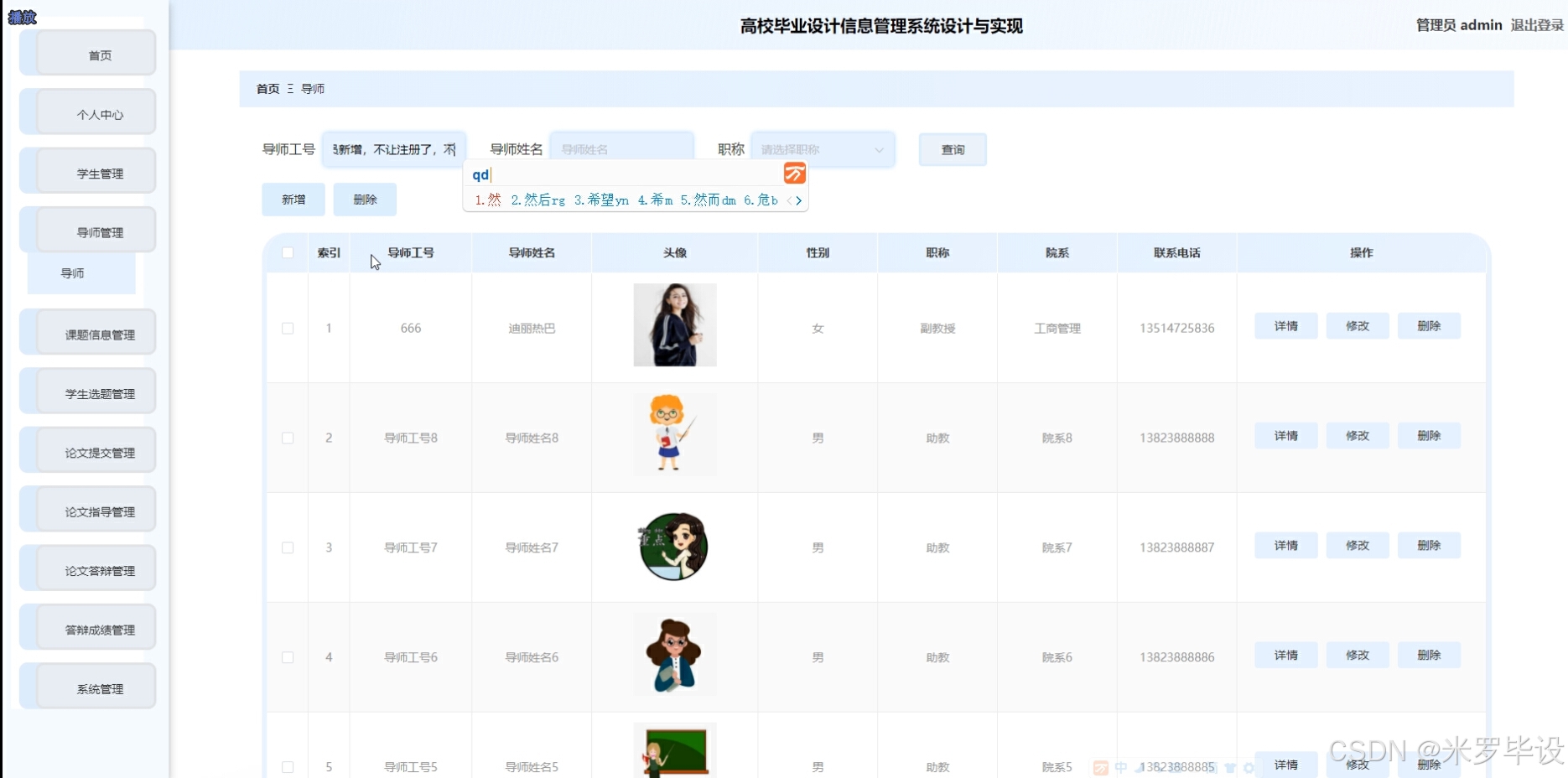The image size is (1568, 778).
Task: Click the 导师工号 search input
Action: coord(394,150)
